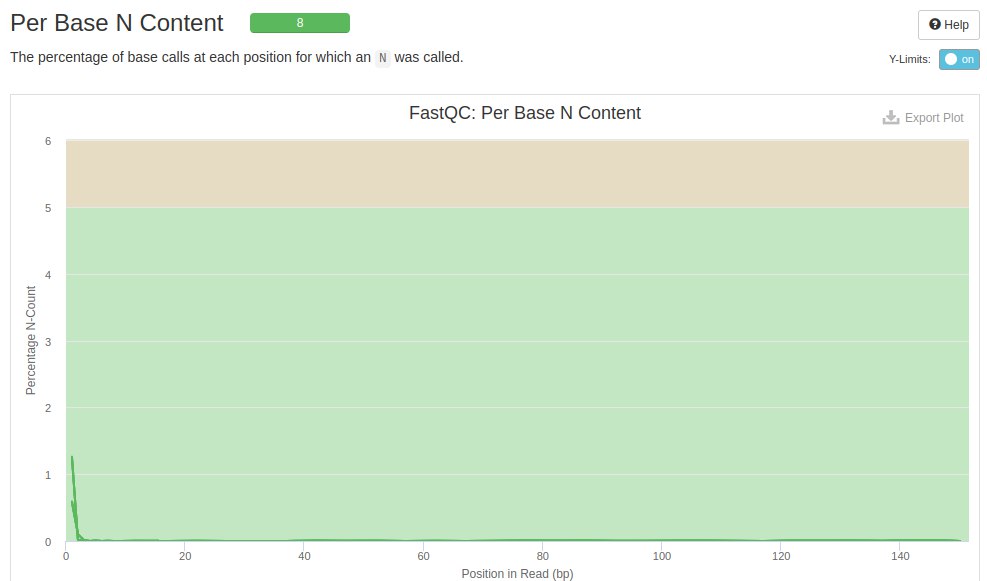Click the plot description sentence under heading
The image size is (987, 581).
[x=236, y=57]
